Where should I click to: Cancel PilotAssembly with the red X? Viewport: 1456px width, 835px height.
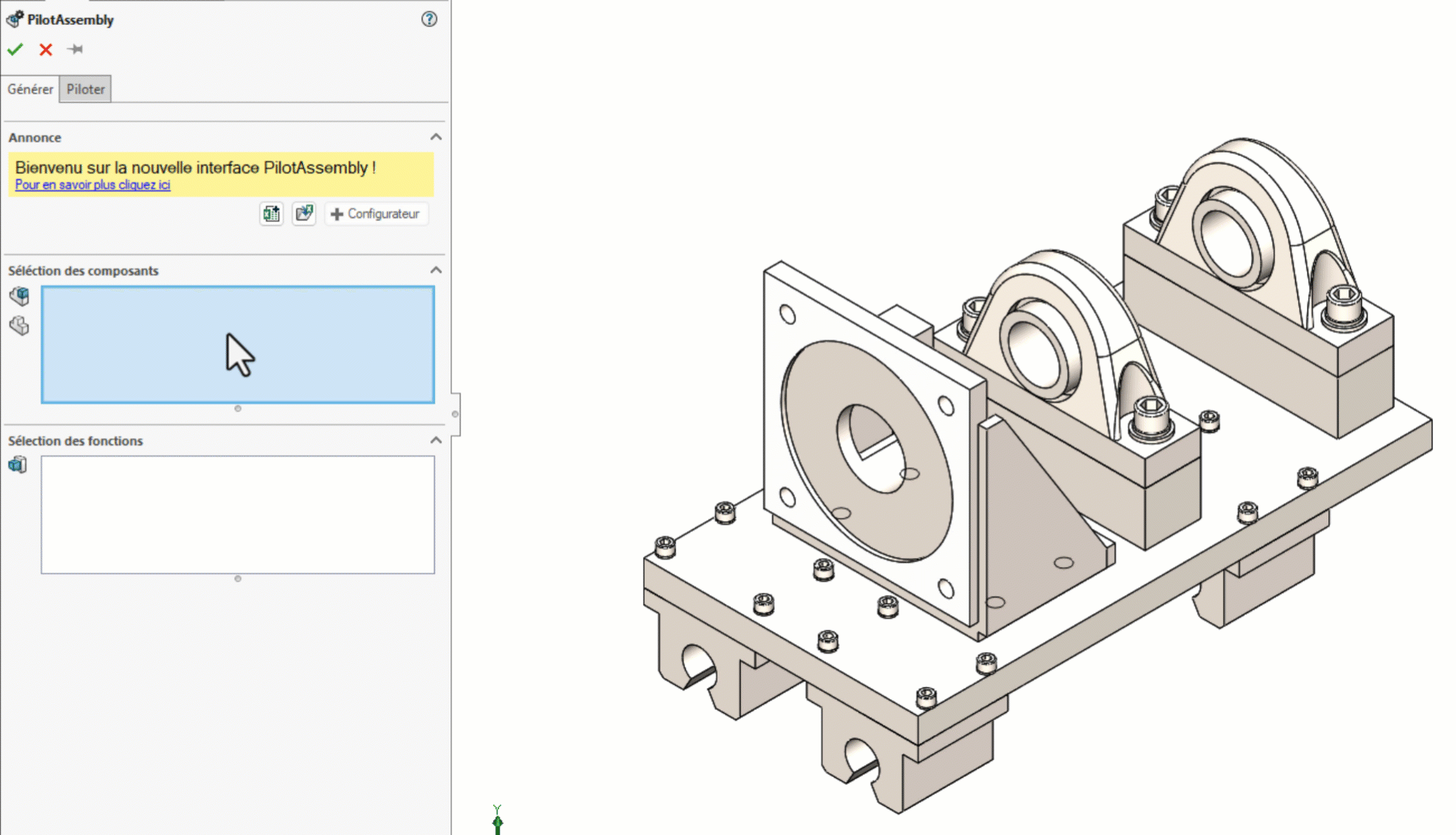46,50
